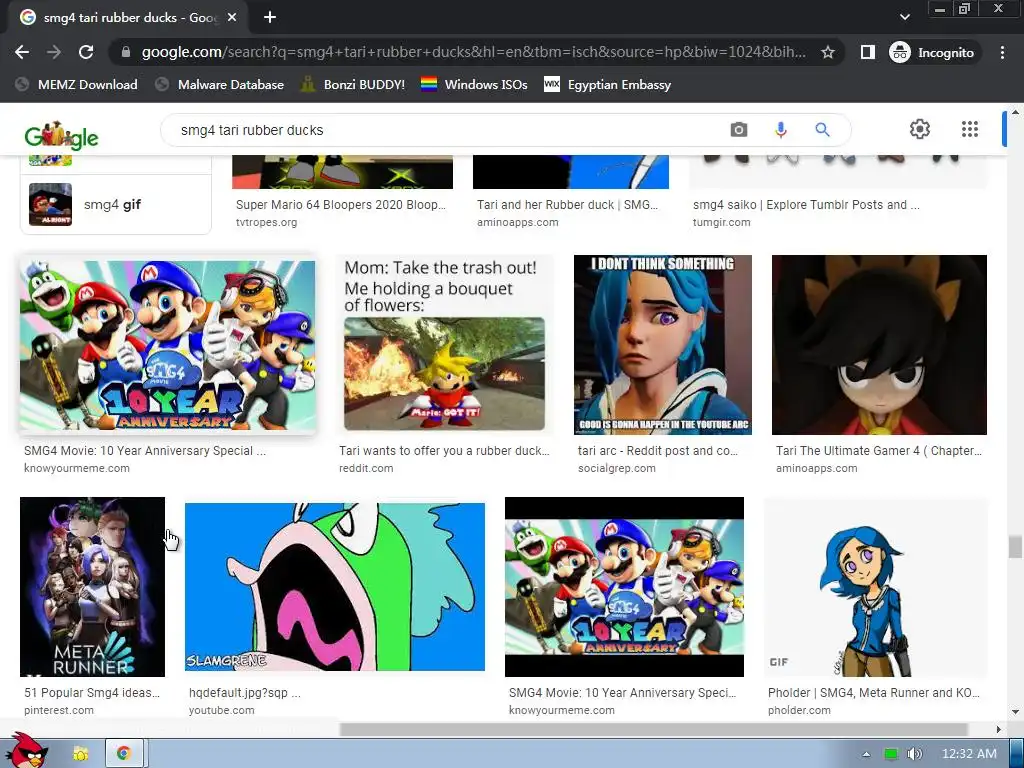Screen dimensions: 1024x768
Task: Open lower 10 Year Anniversary black-bordered thumbnail
Action: 624,586
